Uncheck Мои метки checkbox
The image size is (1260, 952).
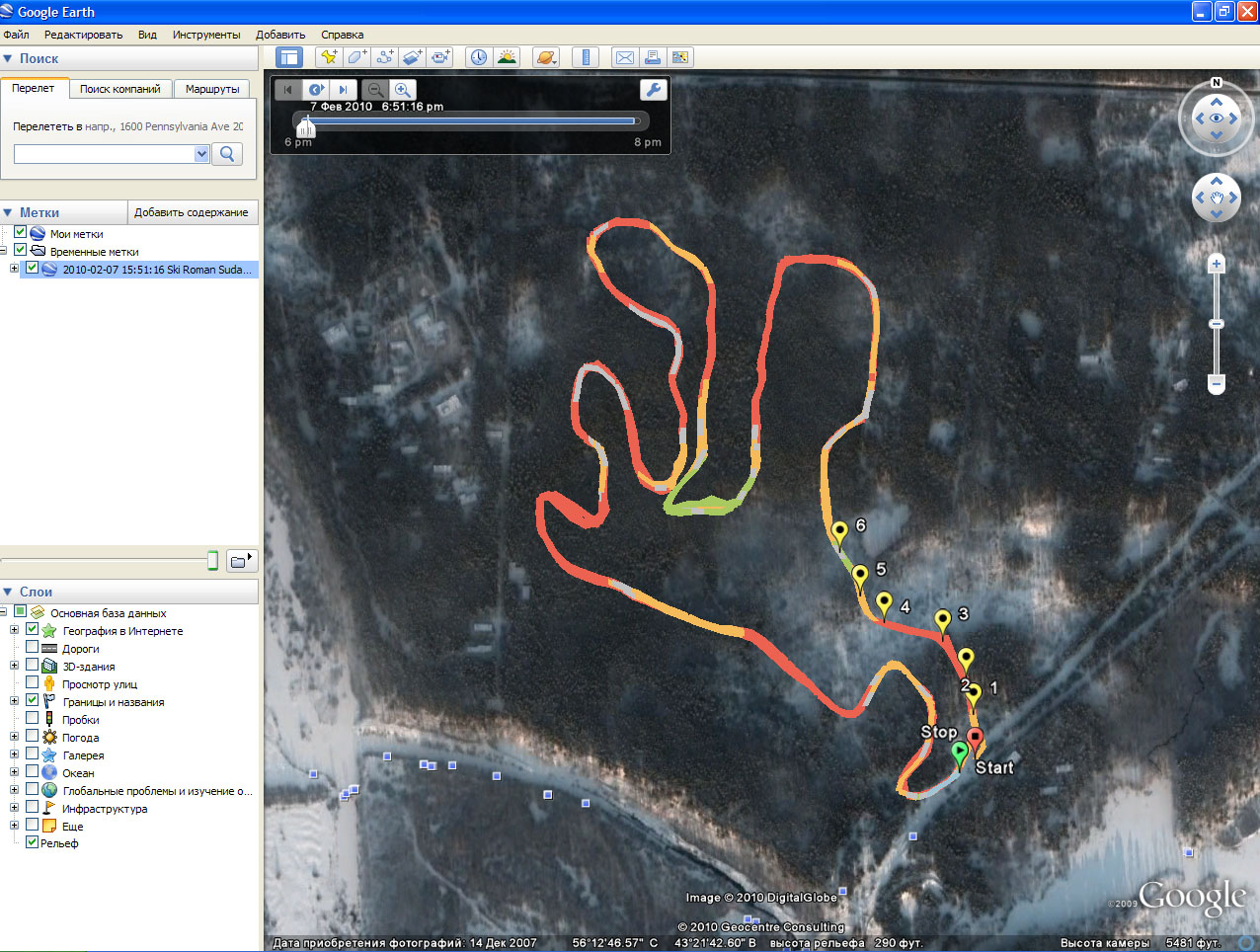(x=20, y=233)
